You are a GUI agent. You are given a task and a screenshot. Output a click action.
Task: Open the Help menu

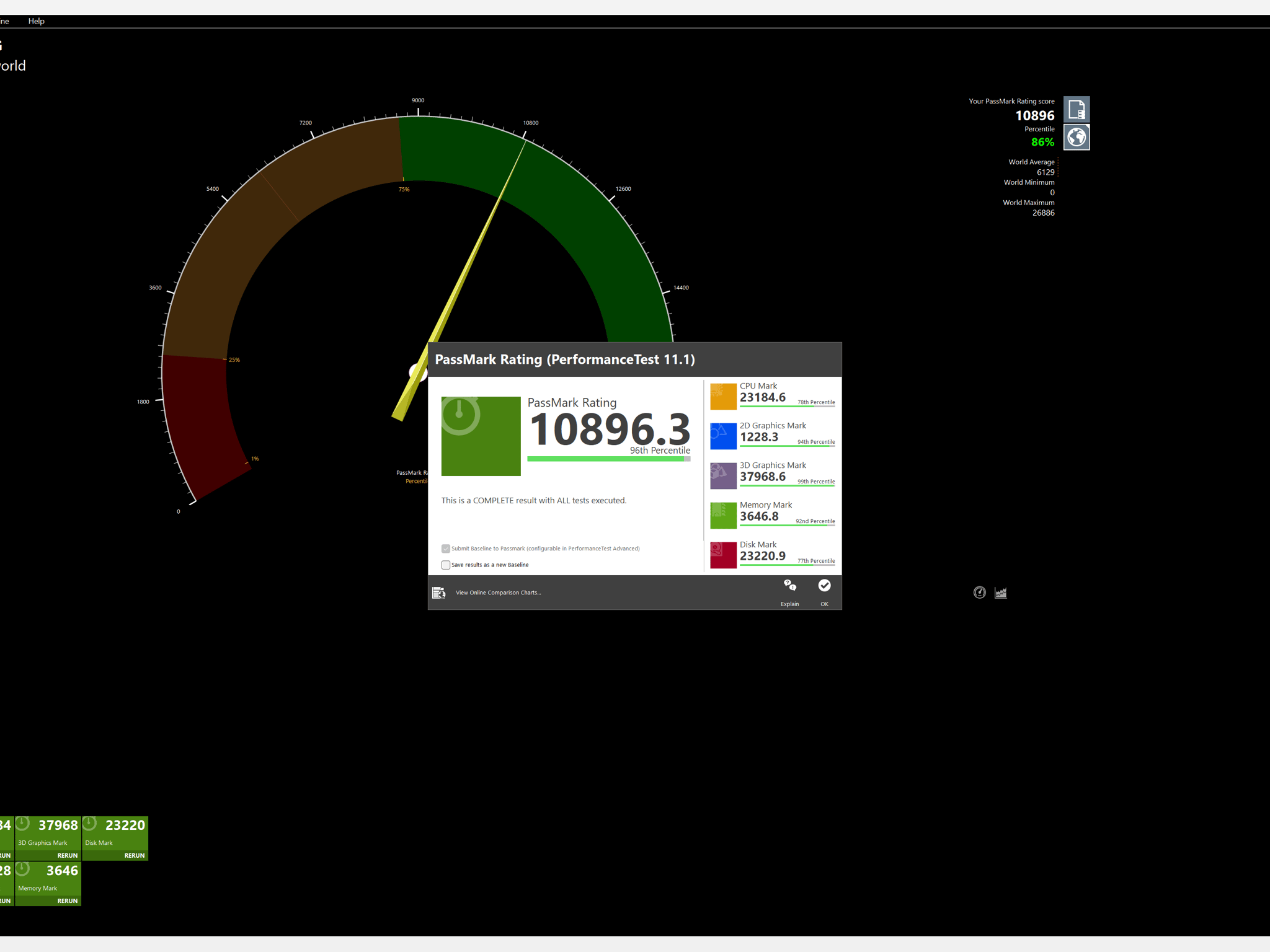[x=37, y=21]
